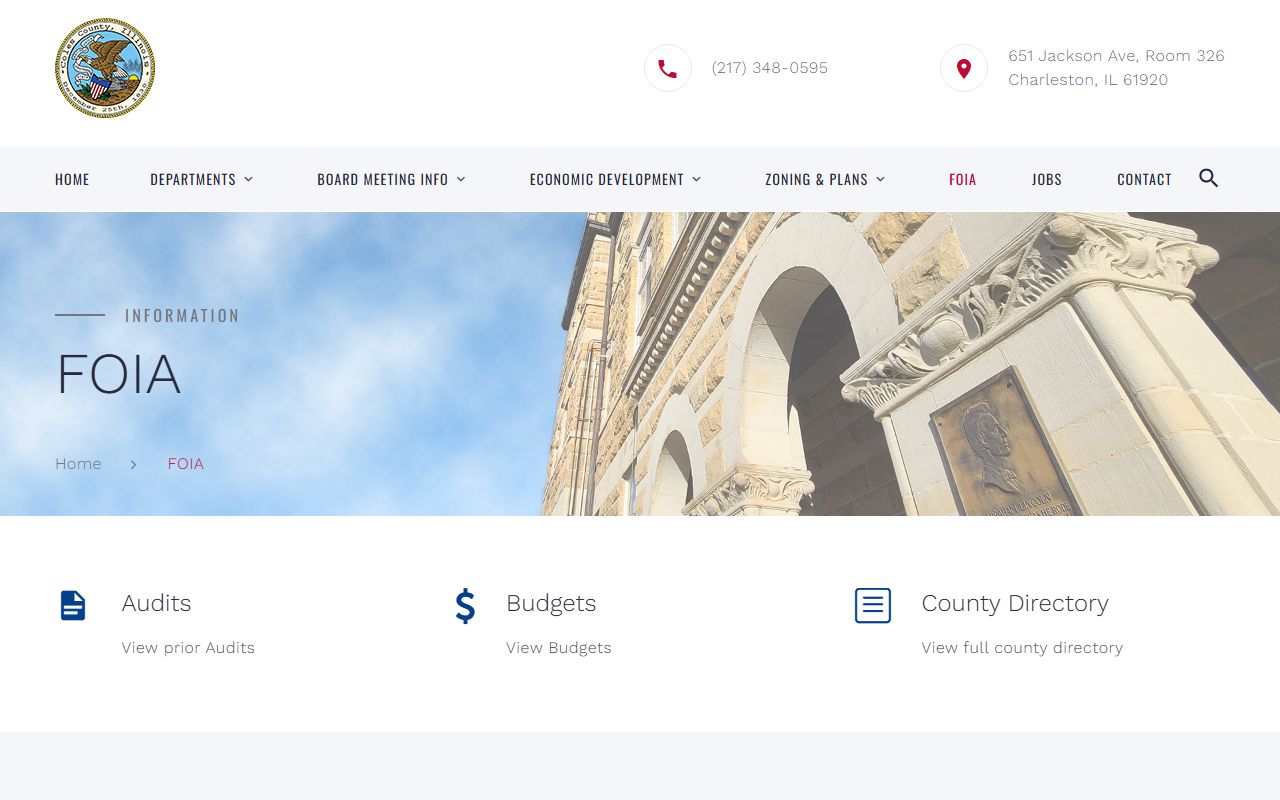Click the Coles County seal logo

(105, 68)
